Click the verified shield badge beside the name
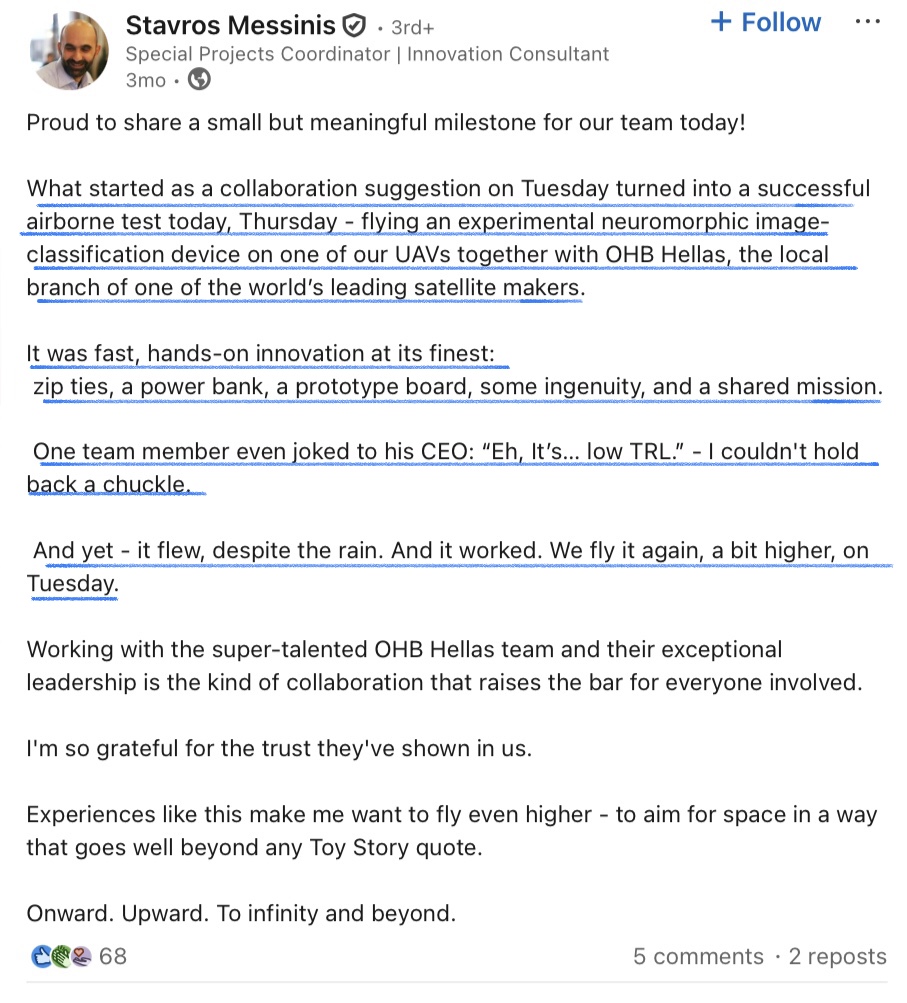The width and height of the screenshot is (907, 1003). pyautogui.click(x=354, y=26)
